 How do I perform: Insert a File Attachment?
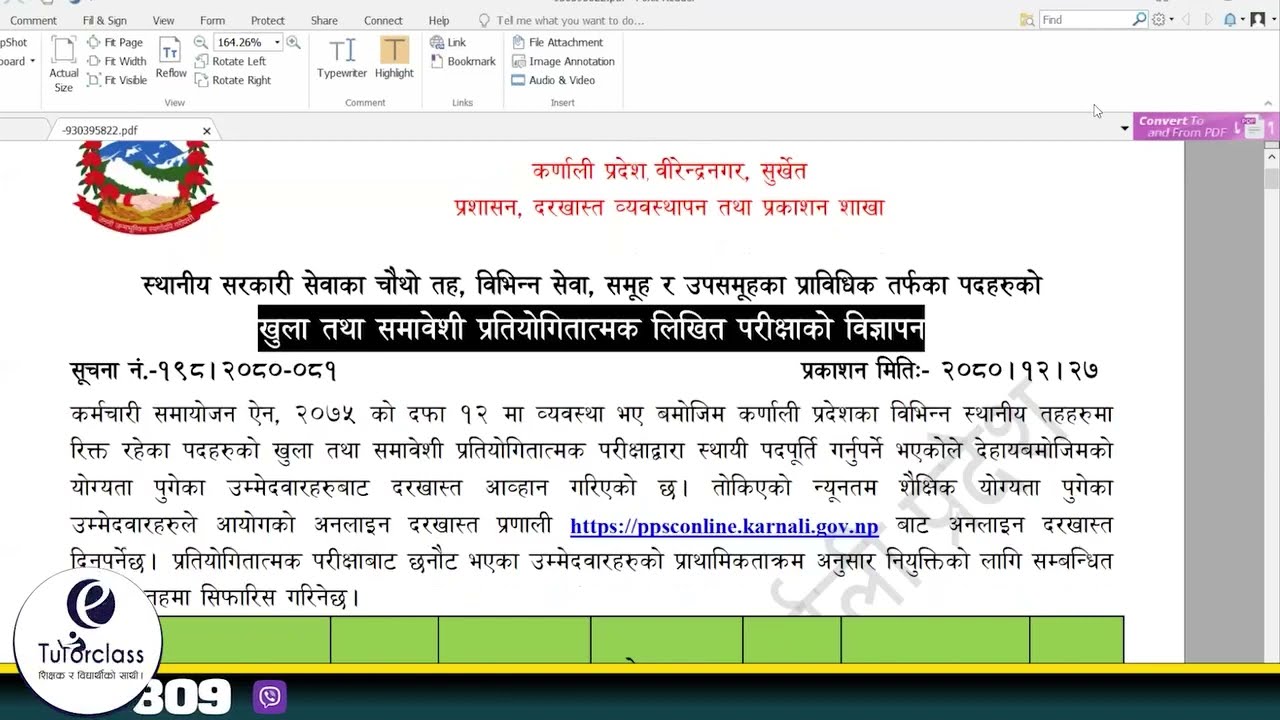(x=557, y=42)
